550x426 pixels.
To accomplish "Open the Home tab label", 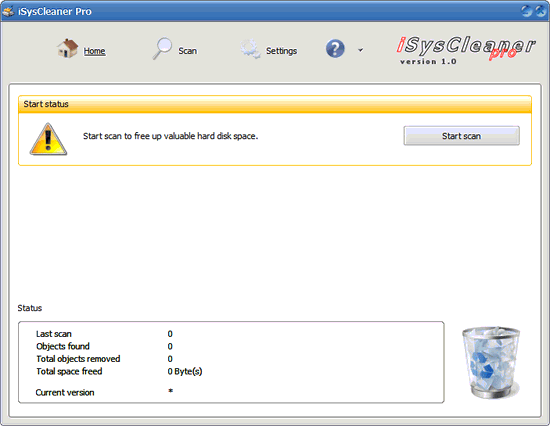I will 94,51.
